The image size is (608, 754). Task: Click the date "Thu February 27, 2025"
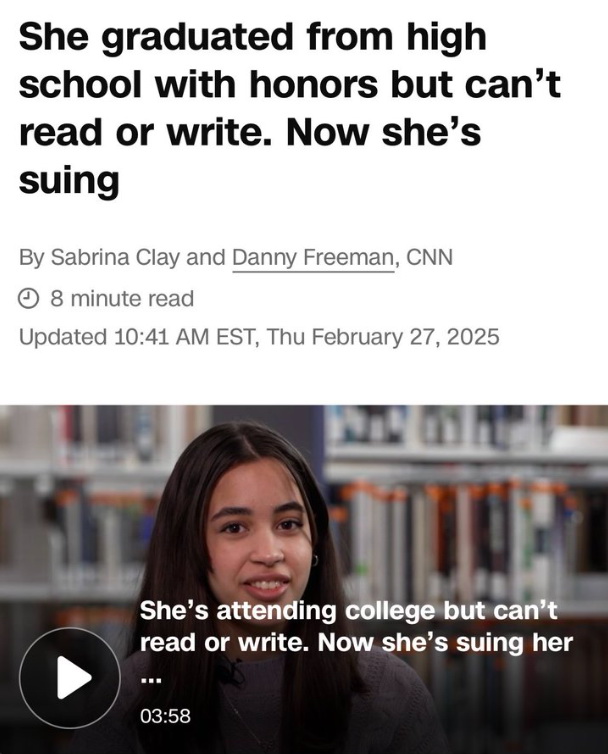381,336
